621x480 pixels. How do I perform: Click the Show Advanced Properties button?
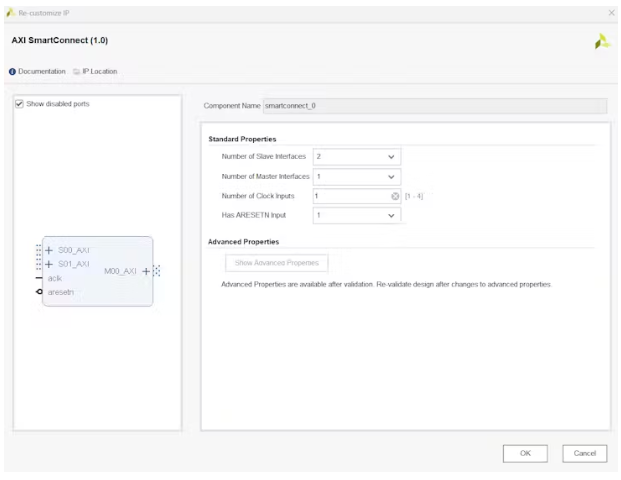click(275, 263)
